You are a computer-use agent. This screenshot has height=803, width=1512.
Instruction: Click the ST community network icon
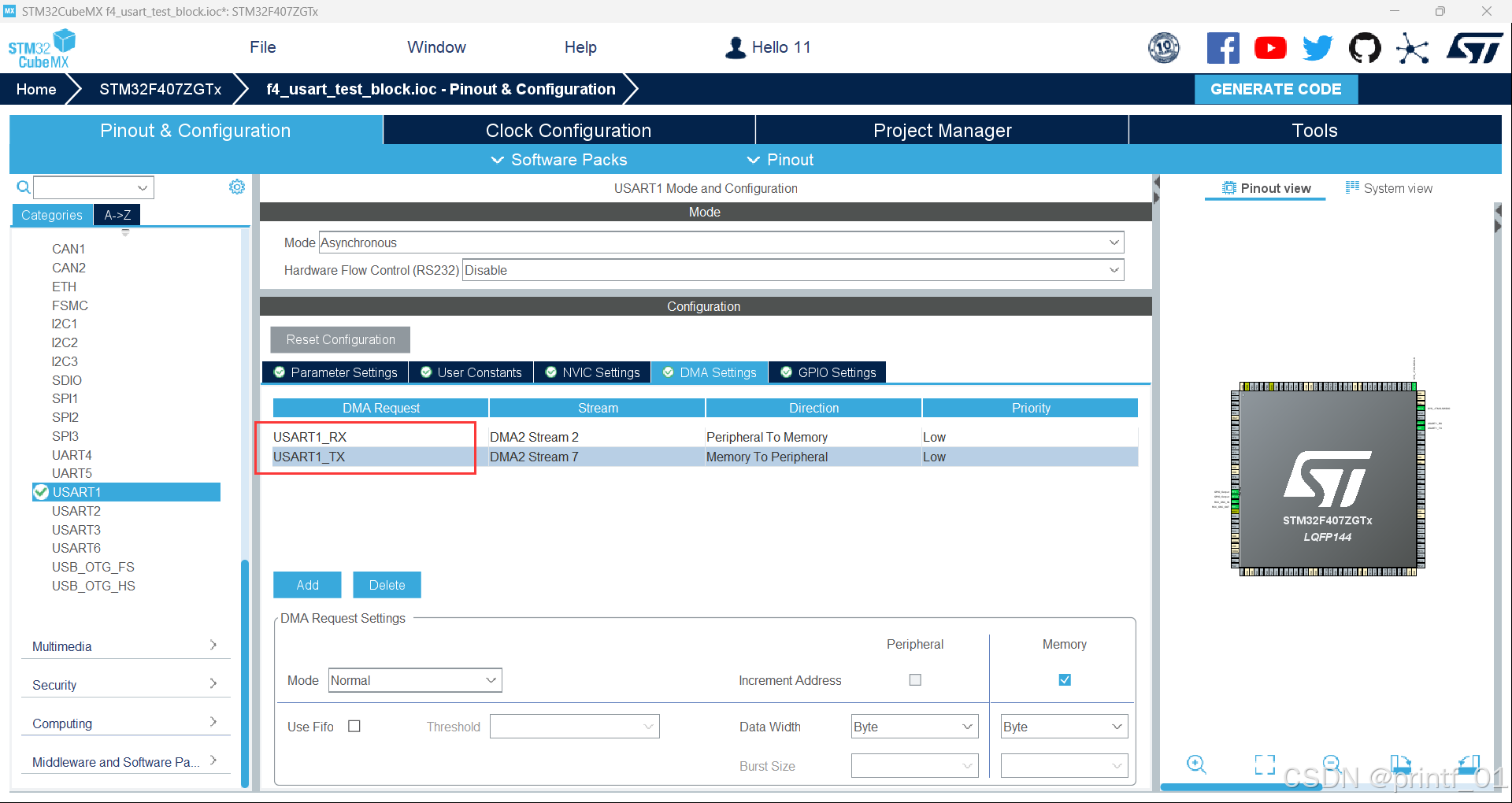point(1412,48)
